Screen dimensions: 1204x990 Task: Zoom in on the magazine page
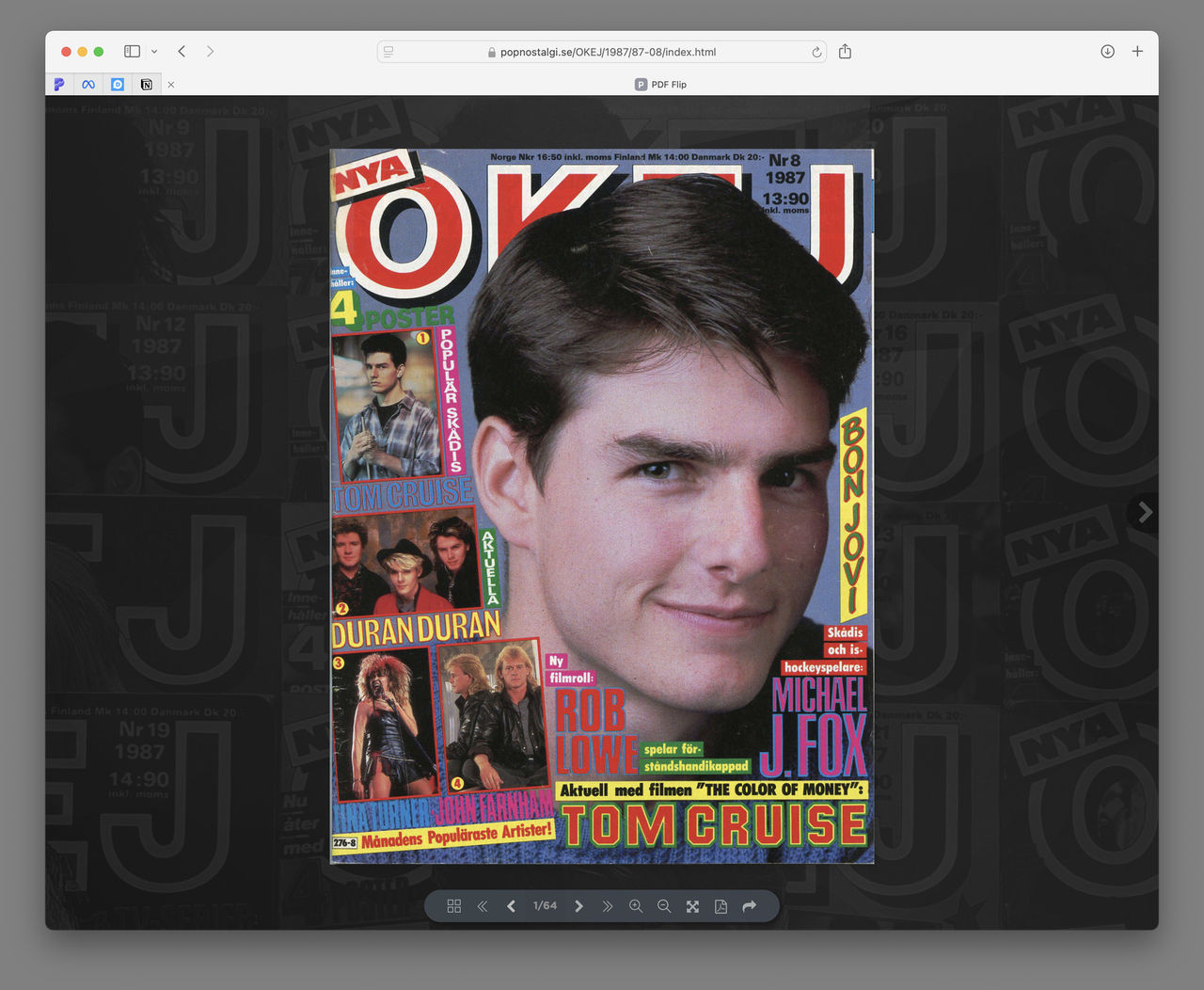(x=636, y=906)
